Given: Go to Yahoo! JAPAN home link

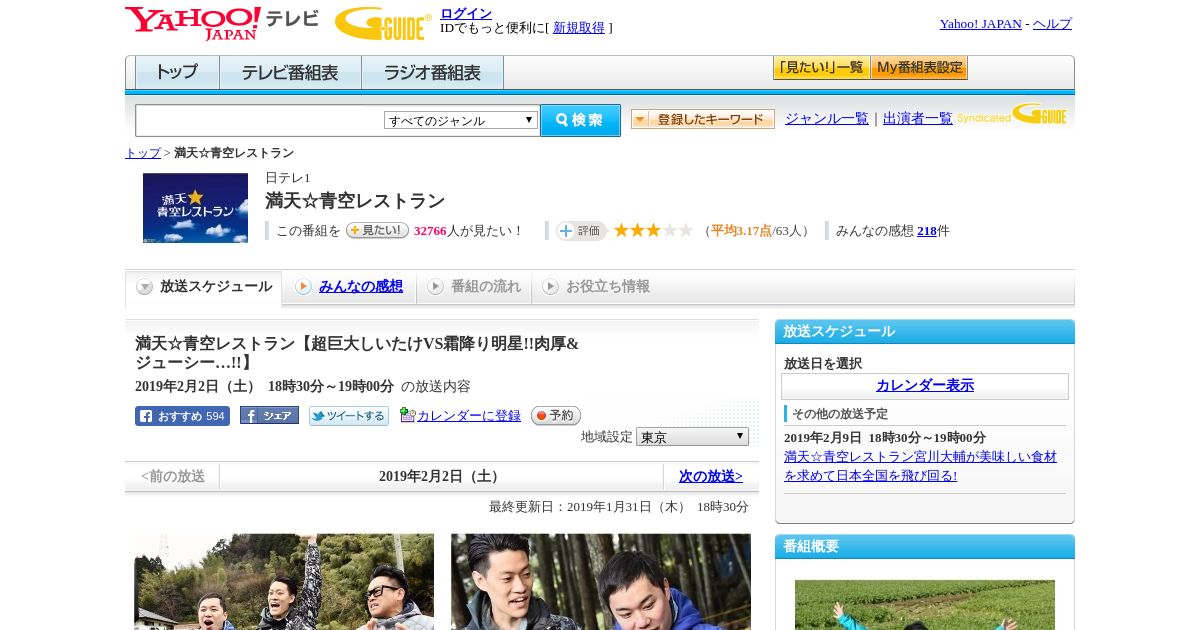Looking at the screenshot, I should tap(980, 24).
